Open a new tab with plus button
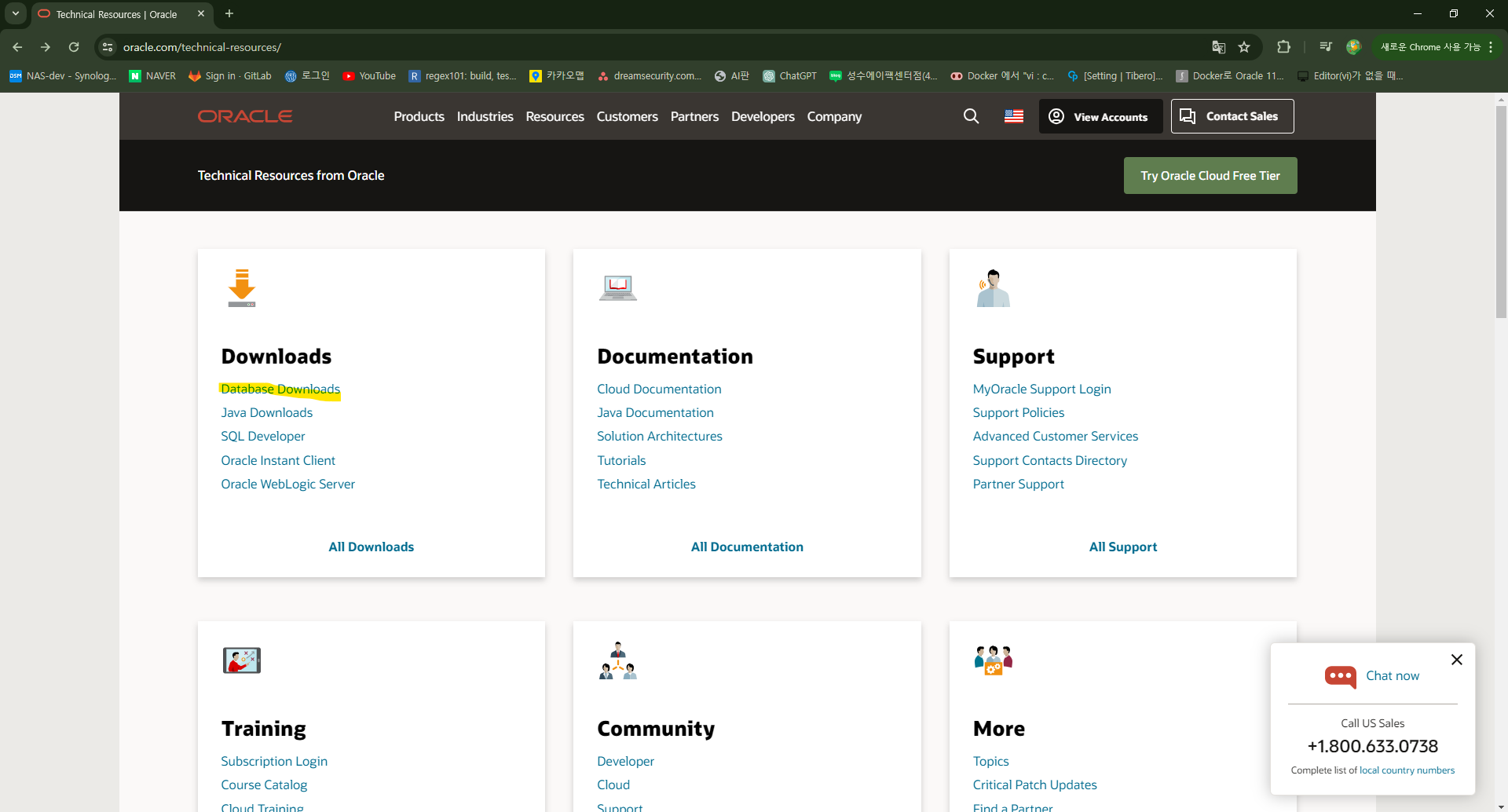 (229, 13)
